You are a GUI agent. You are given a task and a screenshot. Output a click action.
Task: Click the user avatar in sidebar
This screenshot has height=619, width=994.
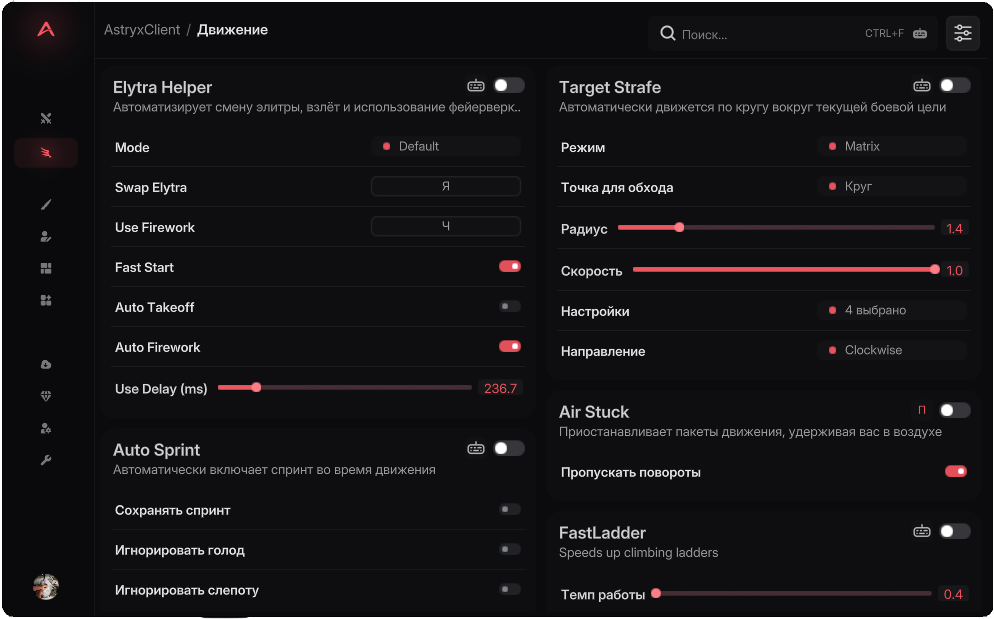pyautogui.click(x=46, y=587)
